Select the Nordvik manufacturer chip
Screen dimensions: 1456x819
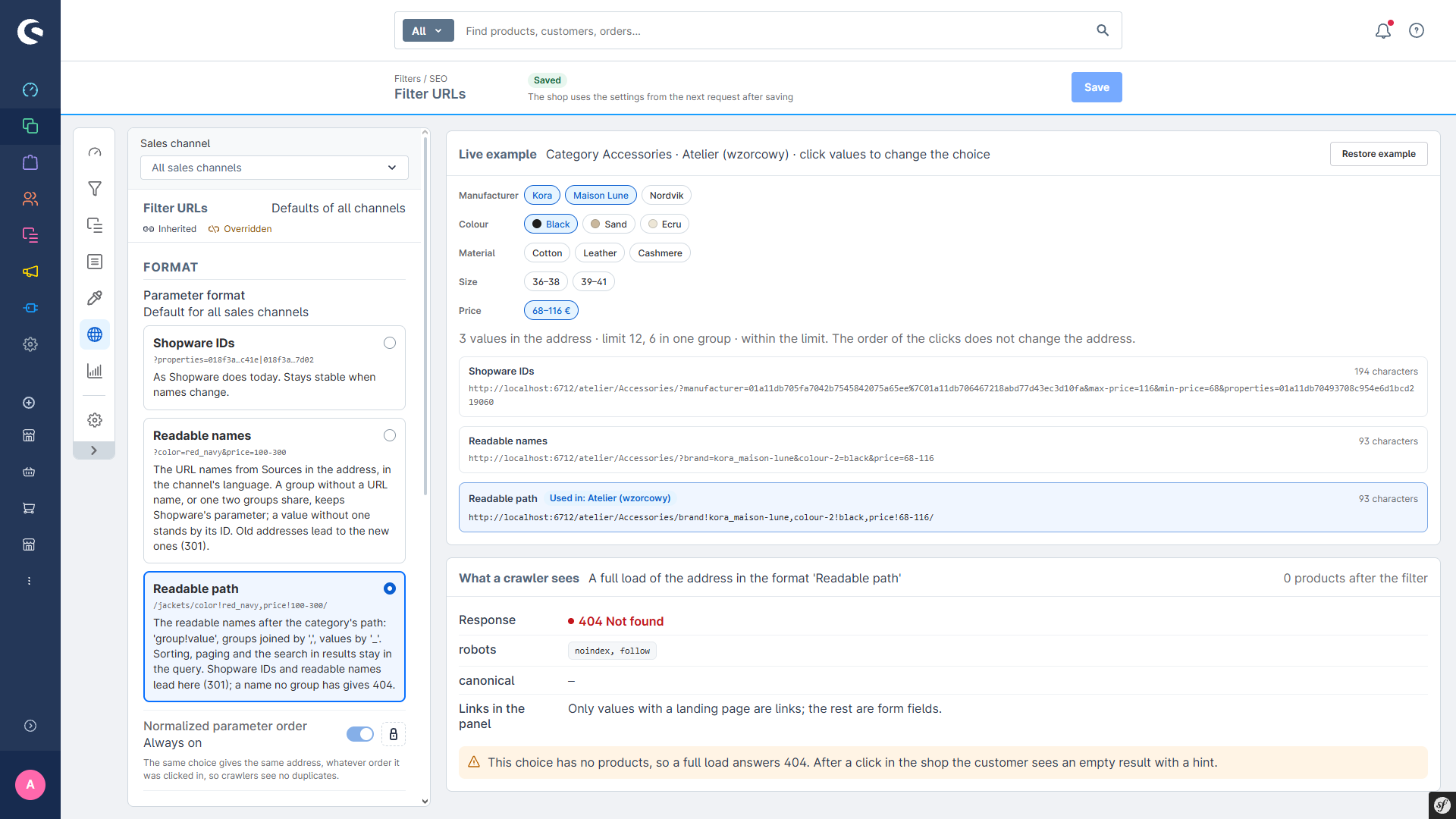pos(667,196)
